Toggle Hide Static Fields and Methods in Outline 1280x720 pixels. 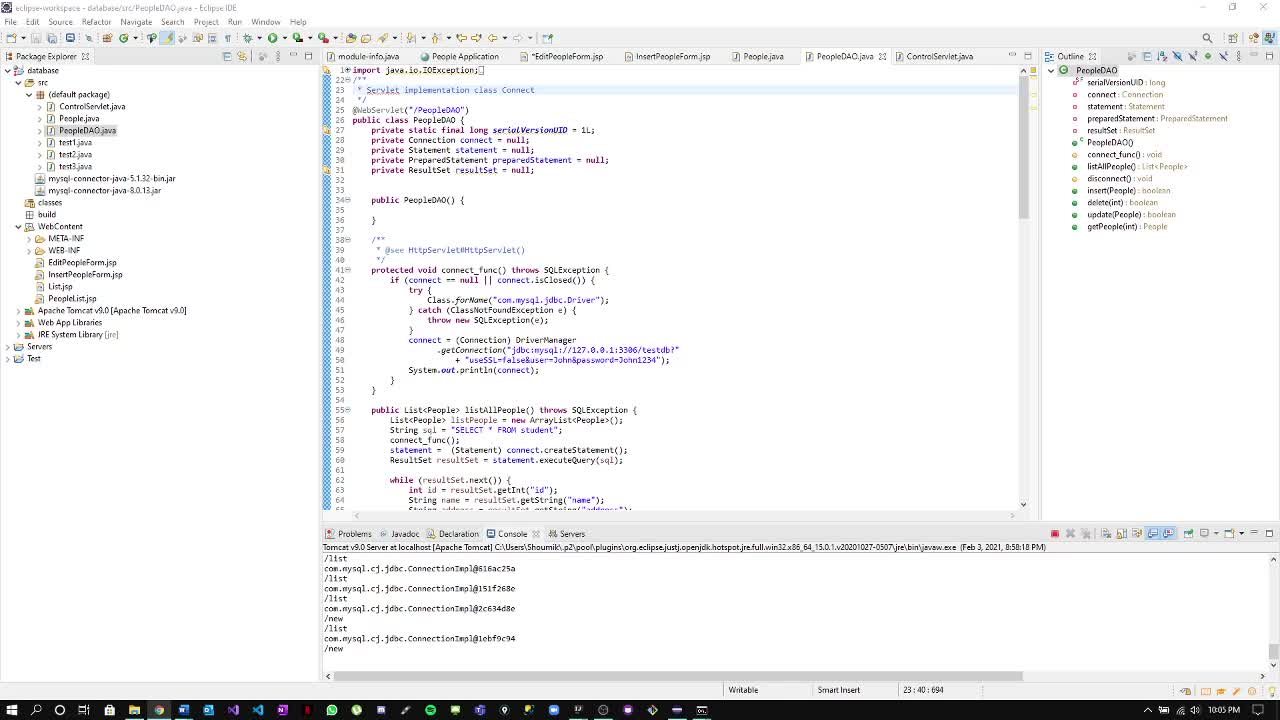click(1193, 56)
